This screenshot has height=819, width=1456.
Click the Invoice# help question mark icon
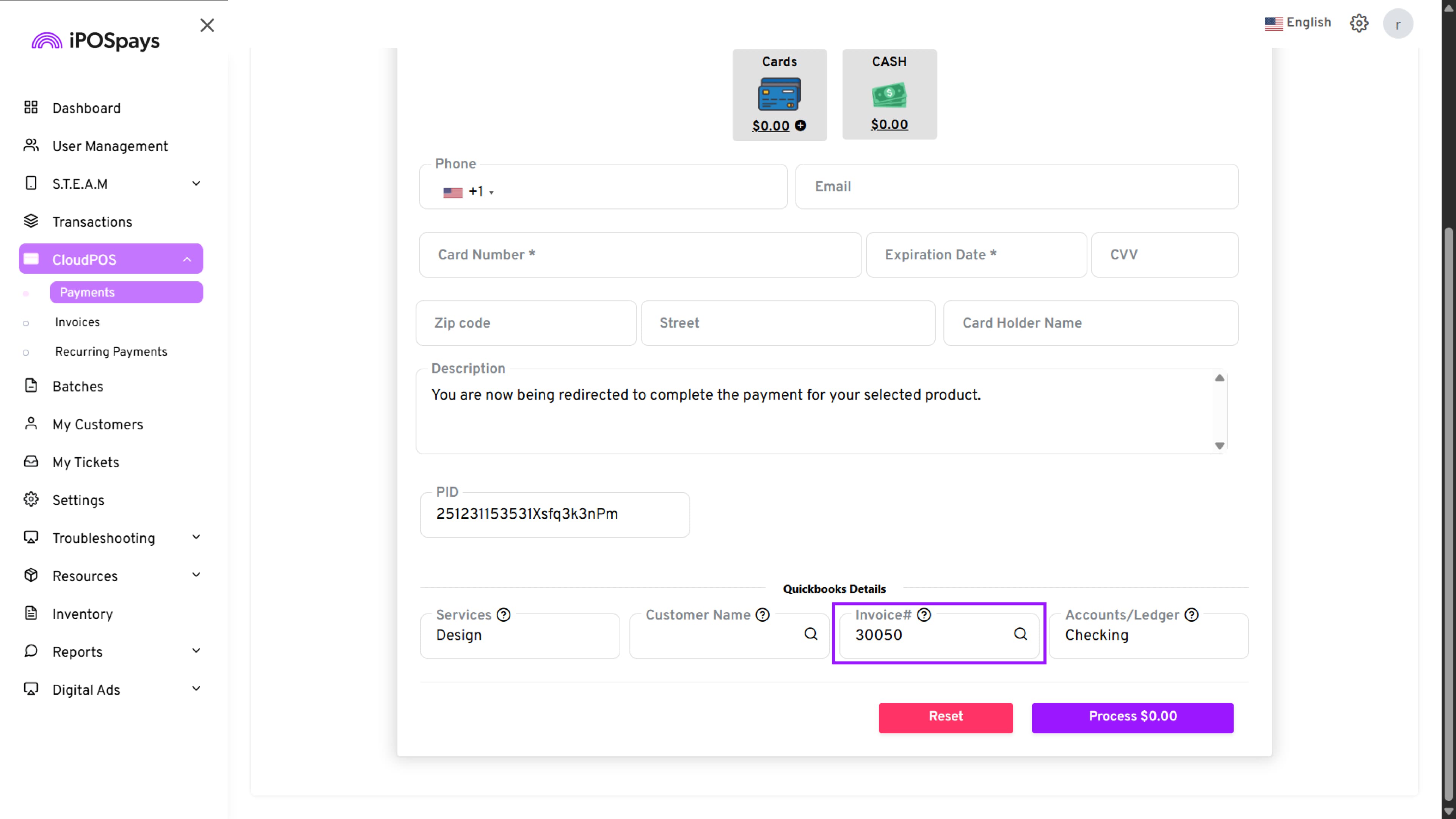pyautogui.click(x=924, y=614)
